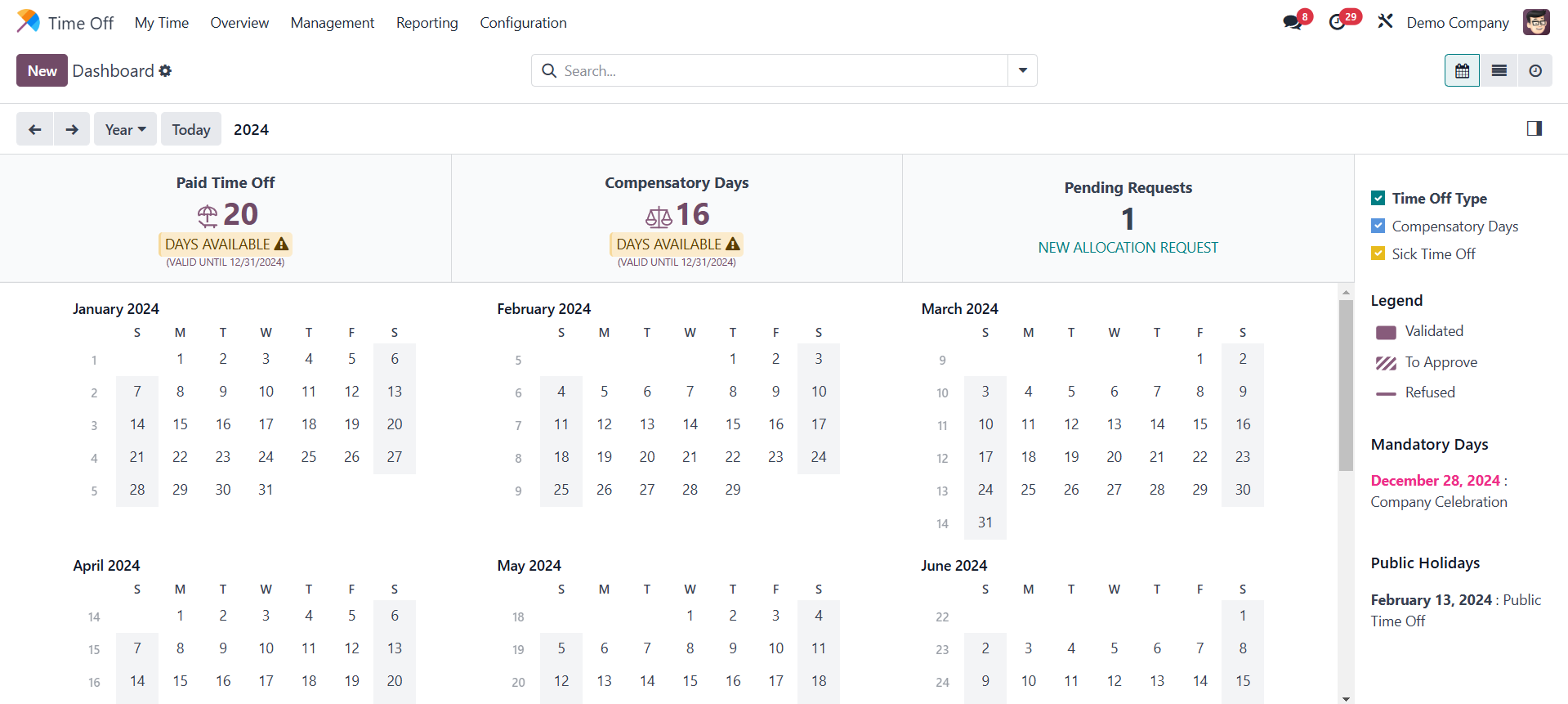Click the Compensatory Days warning triangle

[733, 244]
